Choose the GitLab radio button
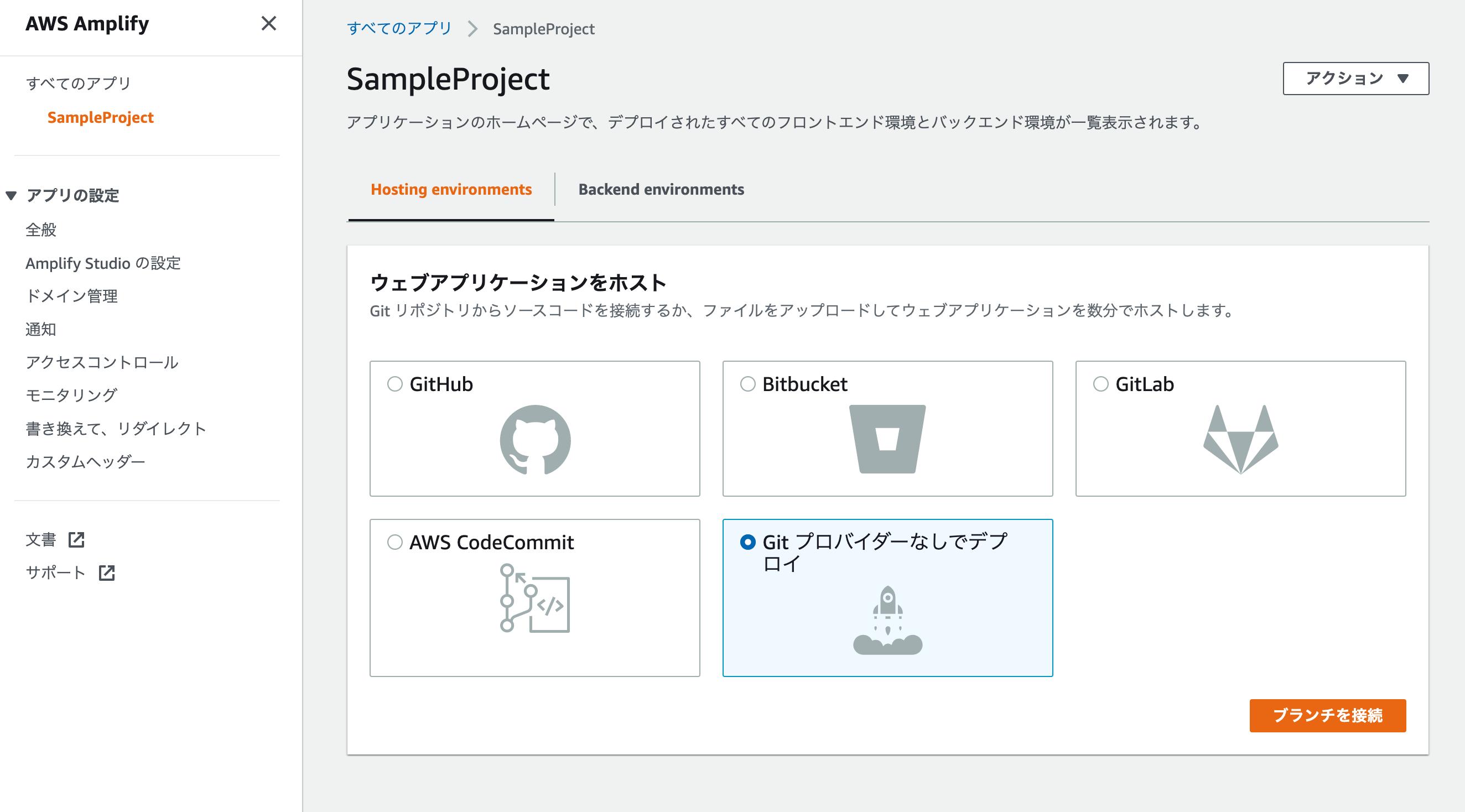Screen dimensions: 1465x812 coord(1100,384)
